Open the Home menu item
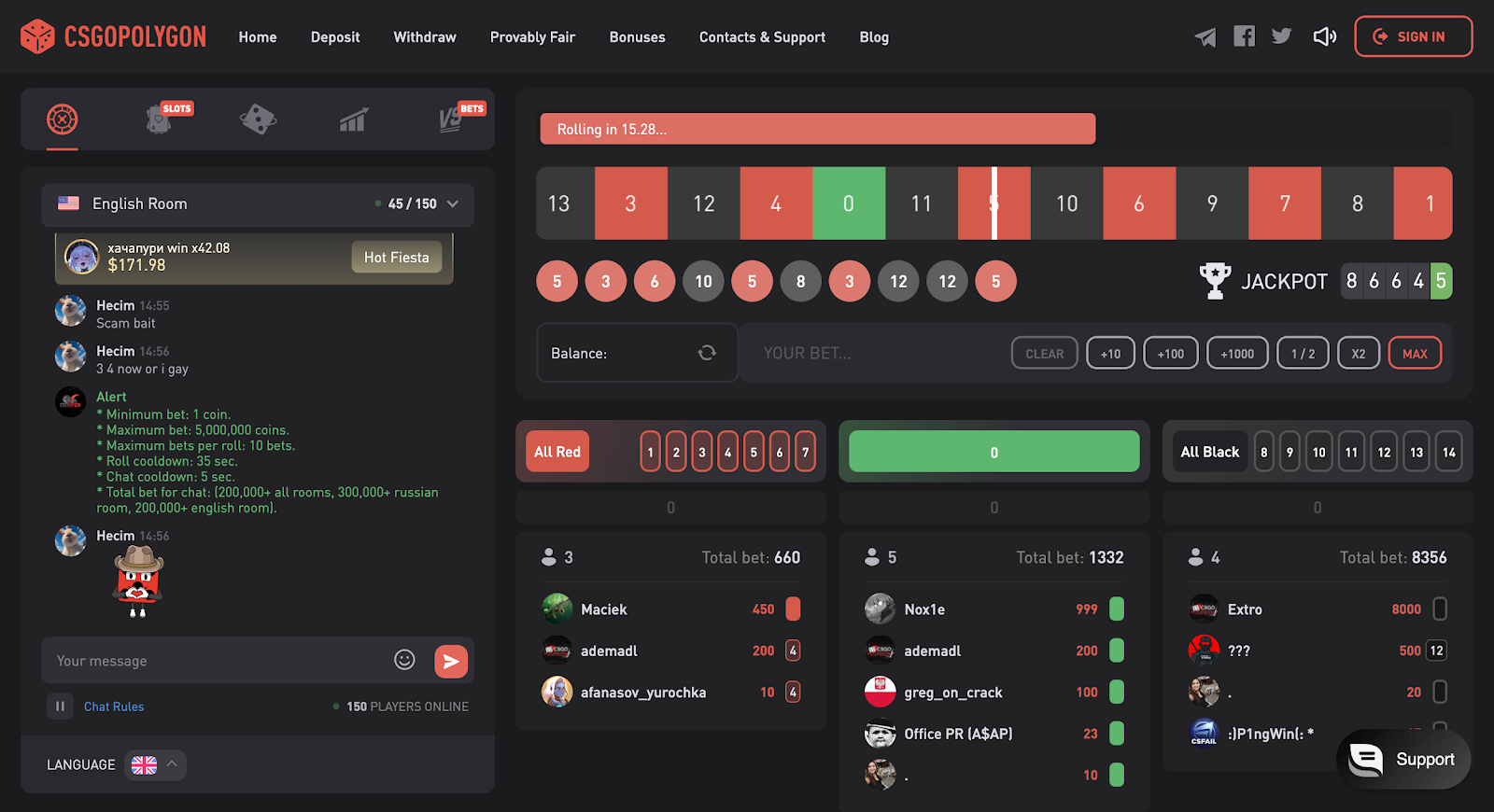This screenshot has width=1494, height=812. pos(258,37)
